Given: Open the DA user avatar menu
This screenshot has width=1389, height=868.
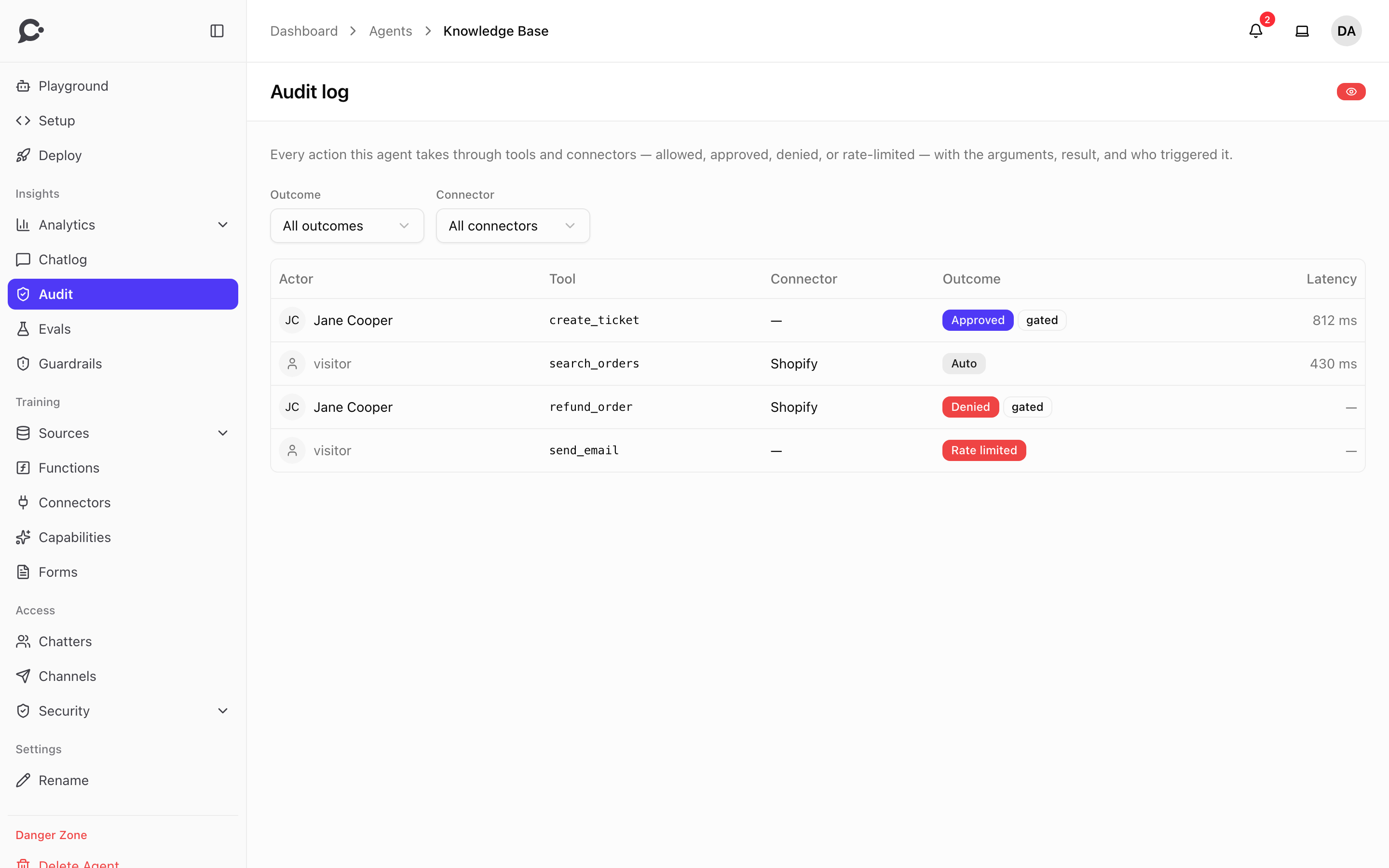Looking at the screenshot, I should [1347, 31].
